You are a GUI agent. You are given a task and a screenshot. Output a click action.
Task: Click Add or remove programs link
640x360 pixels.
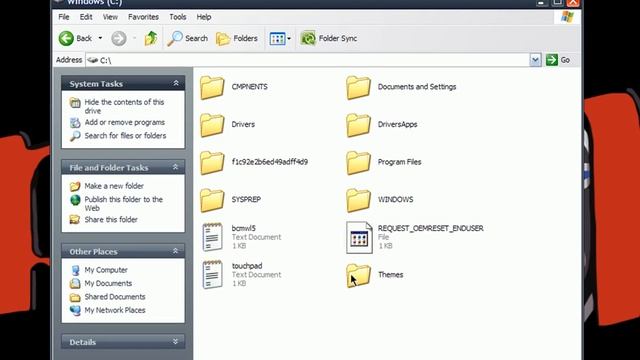(x=124, y=122)
